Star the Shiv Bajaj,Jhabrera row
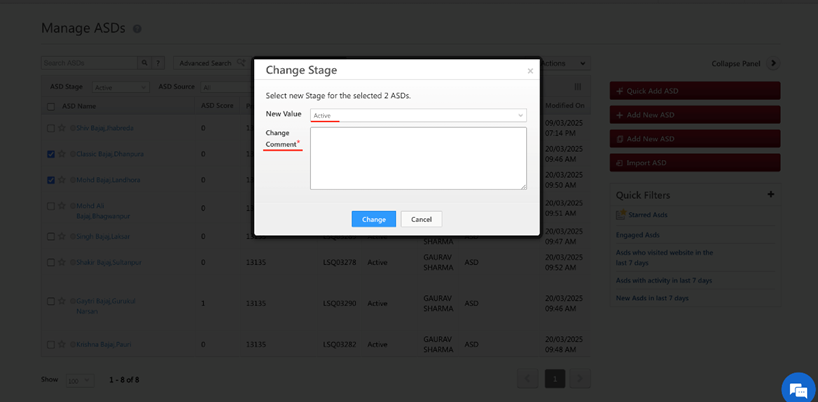The height and width of the screenshot is (402, 818). pyautogui.click(x=61, y=128)
